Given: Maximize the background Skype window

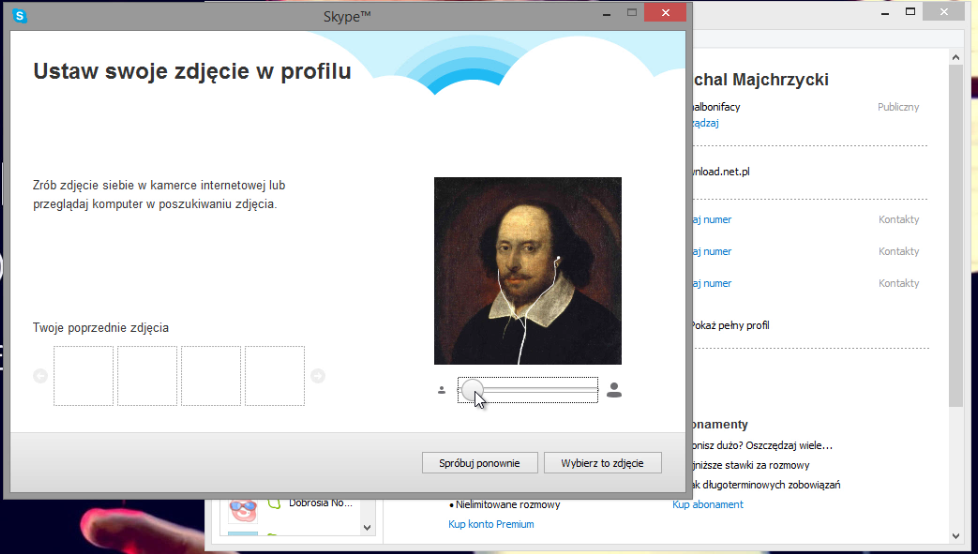Looking at the screenshot, I should (911, 11).
